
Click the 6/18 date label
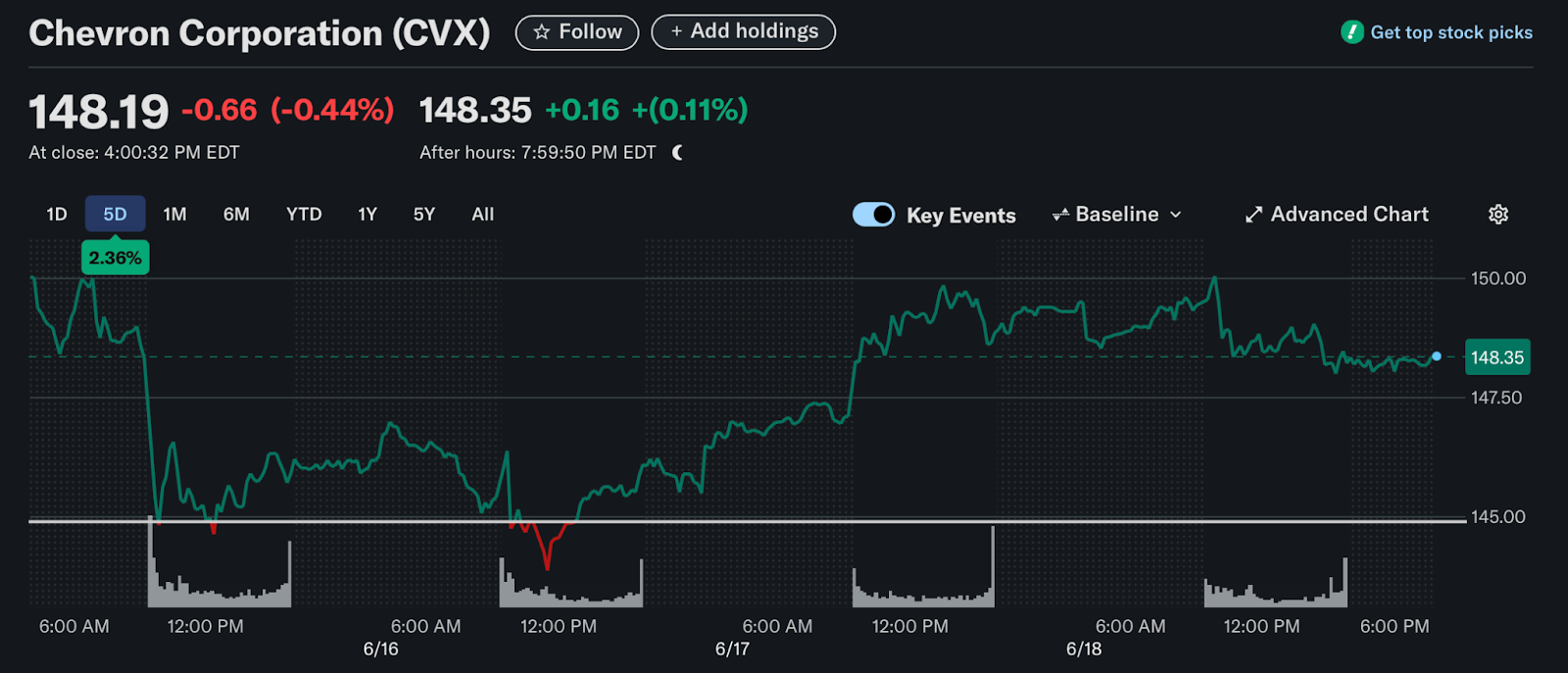pyautogui.click(x=1084, y=649)
